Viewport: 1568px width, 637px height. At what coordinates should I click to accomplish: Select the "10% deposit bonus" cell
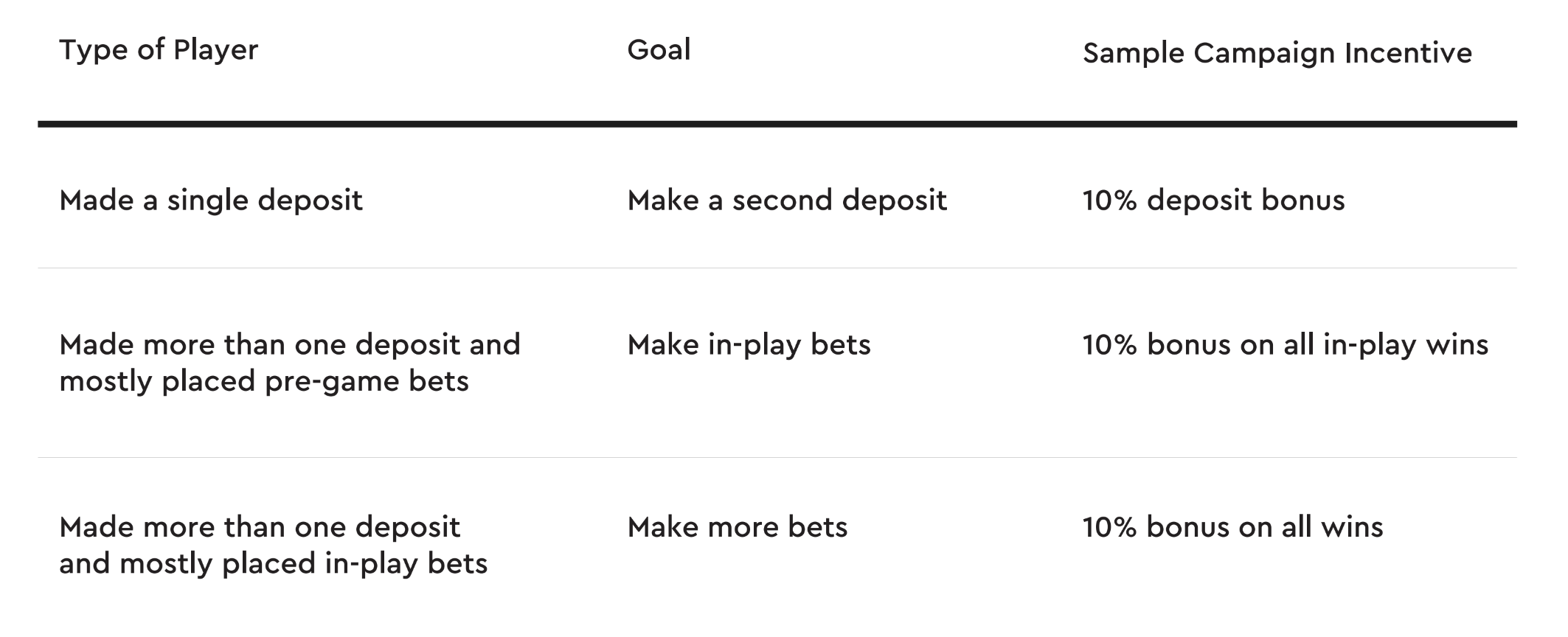pos(1213,201)
